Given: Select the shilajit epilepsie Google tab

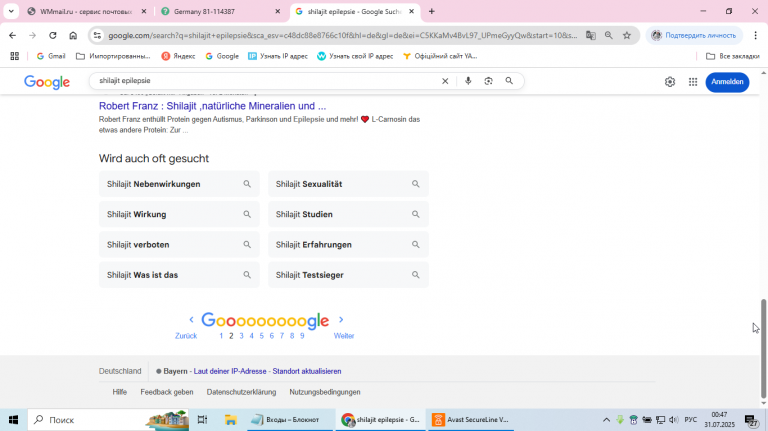Looking at the screenshot, I should pos(355,11).
